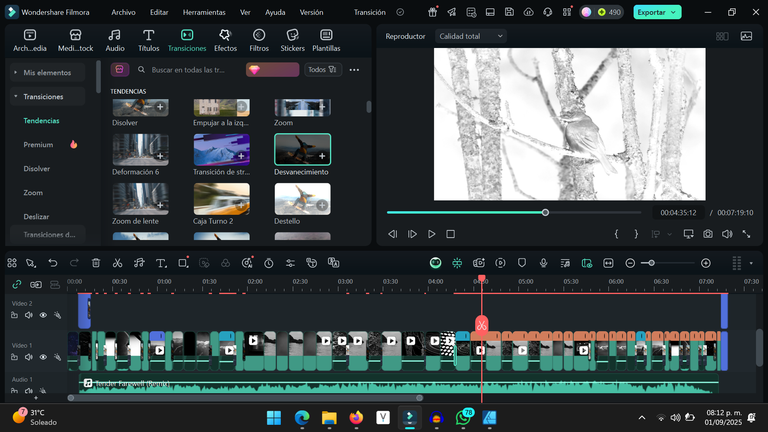This screenshot has height=432, width=768.
Task: Open the Calidad total quality dropdown
Action: (471, 36)
